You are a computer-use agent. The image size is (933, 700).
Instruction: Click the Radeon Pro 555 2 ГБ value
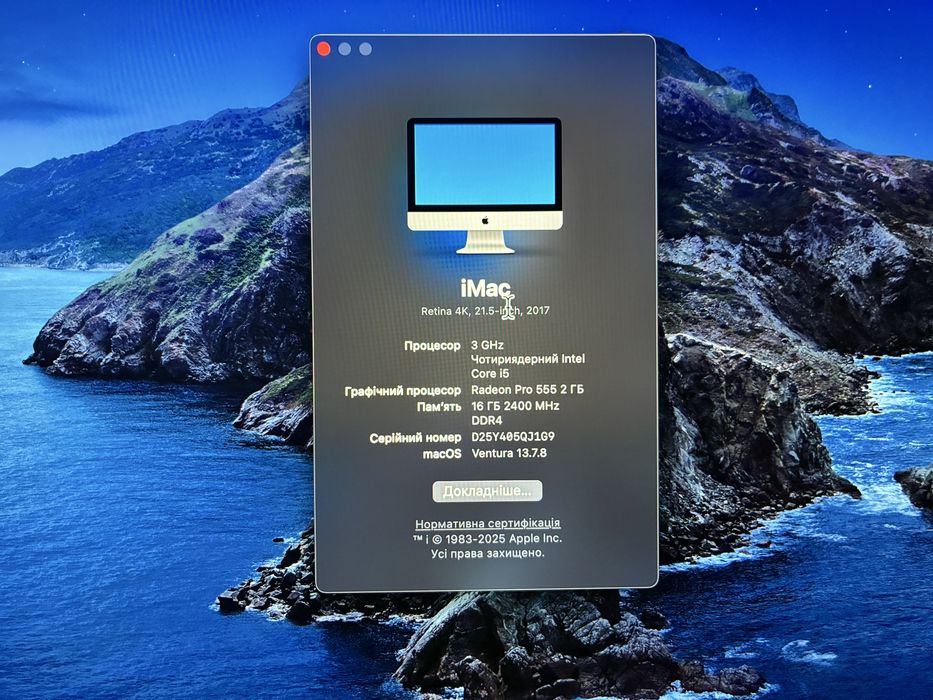527,390
